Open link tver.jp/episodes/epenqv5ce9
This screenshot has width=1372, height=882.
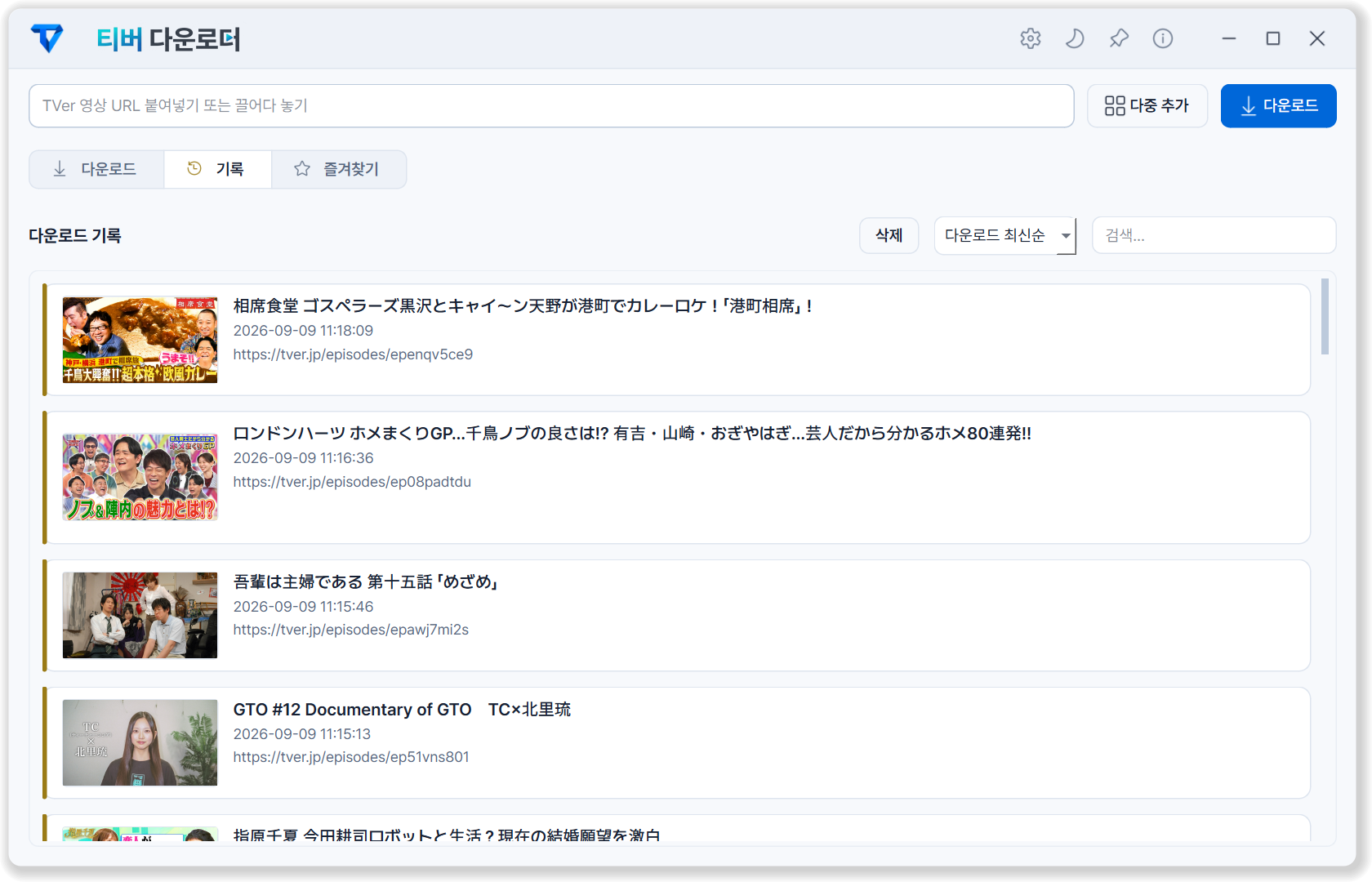(x=354, y=354)
